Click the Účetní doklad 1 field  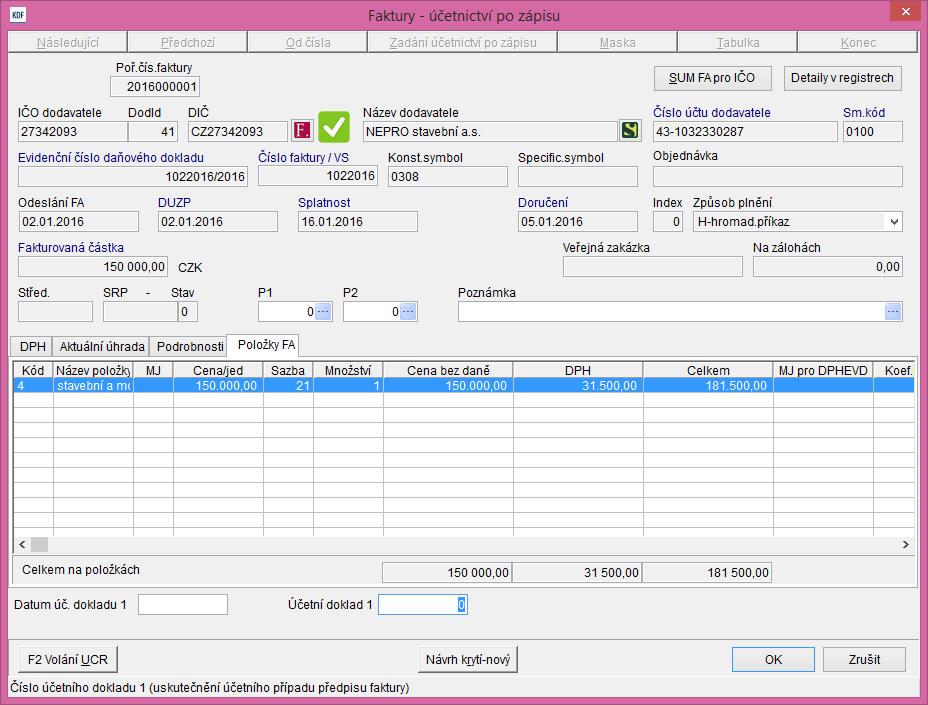(423, 604)
